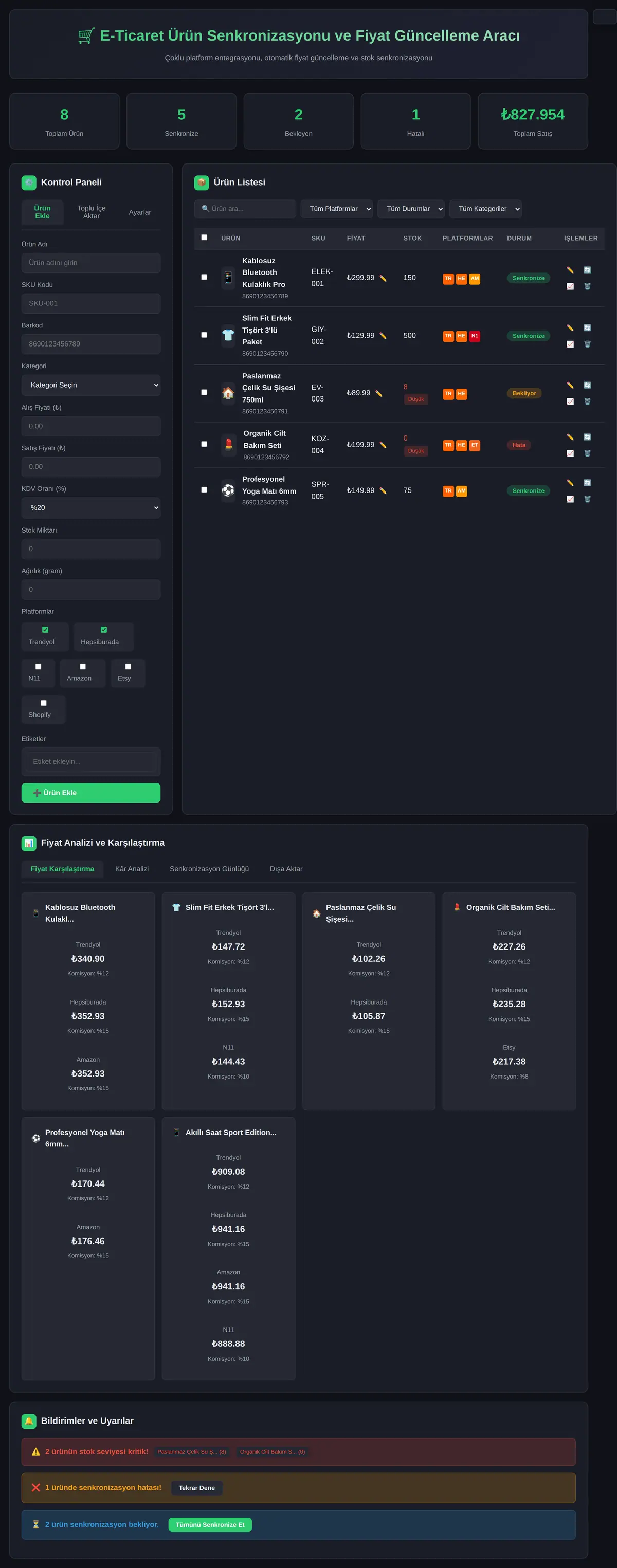
Task: Open price chart for Slim Fit Erkek Tişört
Action: click(570, 344)
